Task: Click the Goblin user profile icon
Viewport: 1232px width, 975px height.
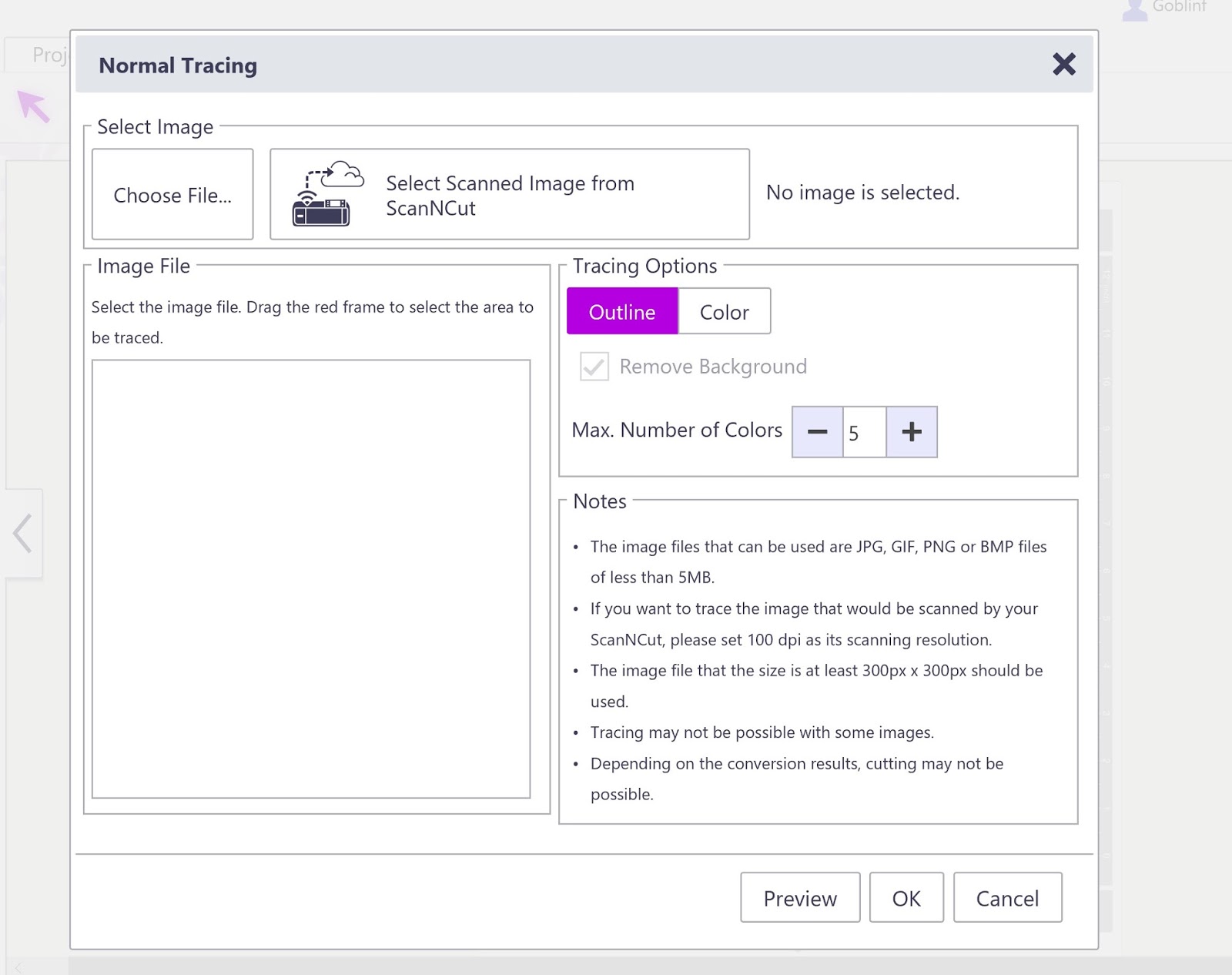Action: (x=1135, y=9)
